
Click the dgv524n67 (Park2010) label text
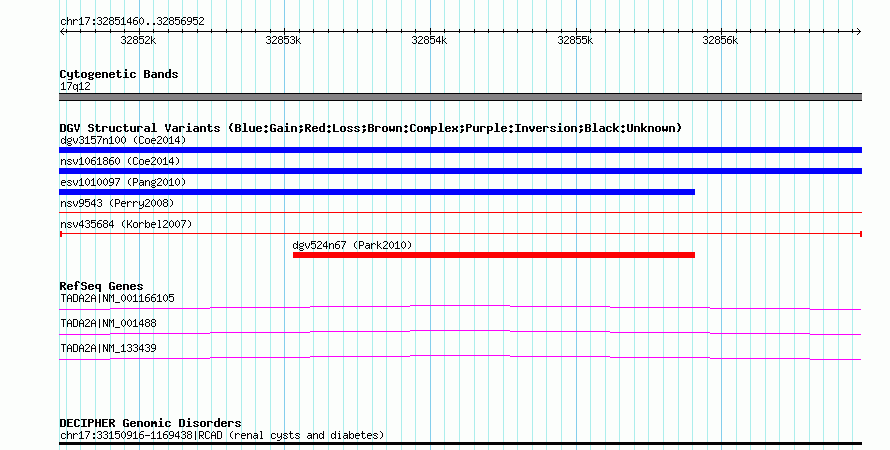tap(352, 245)
